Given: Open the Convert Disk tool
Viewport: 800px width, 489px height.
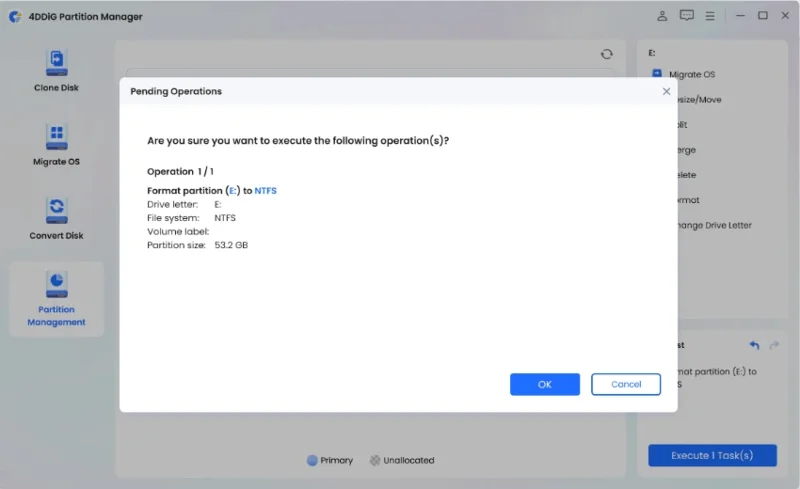Looking at the screenshot, I should 56,219.
